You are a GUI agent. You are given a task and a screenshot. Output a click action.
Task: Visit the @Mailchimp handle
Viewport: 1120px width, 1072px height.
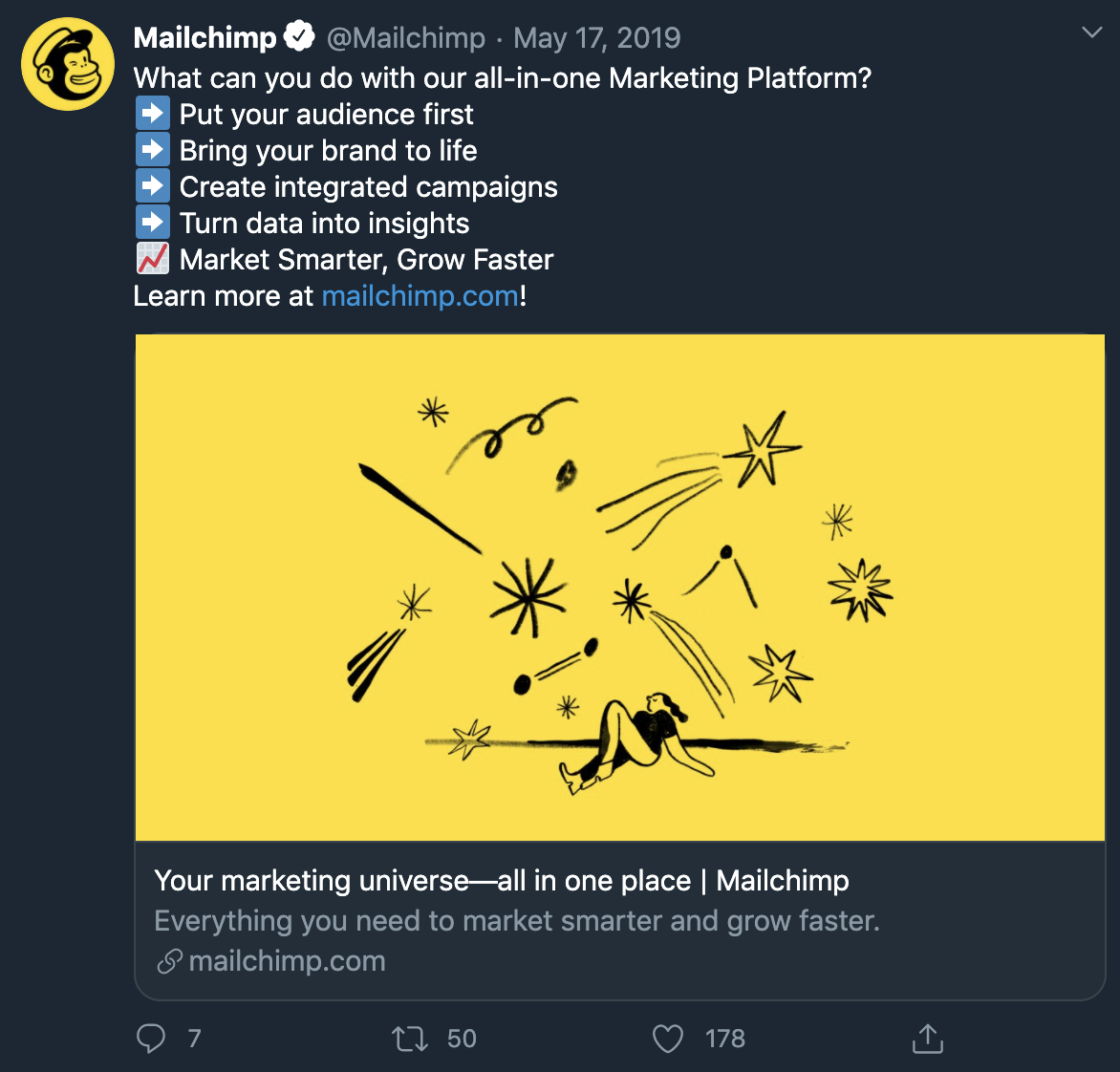tap(406, 38)
